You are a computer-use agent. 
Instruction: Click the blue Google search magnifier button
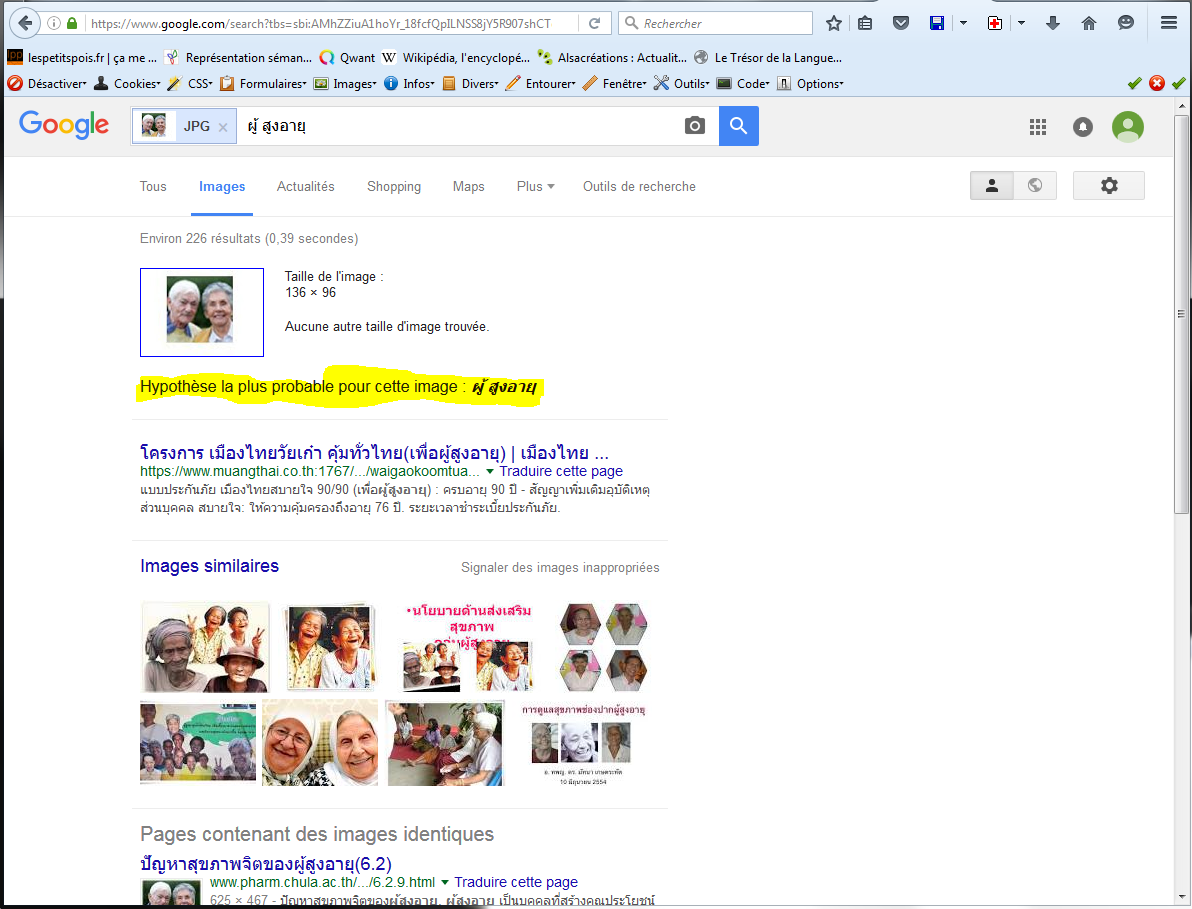(738, 126)
